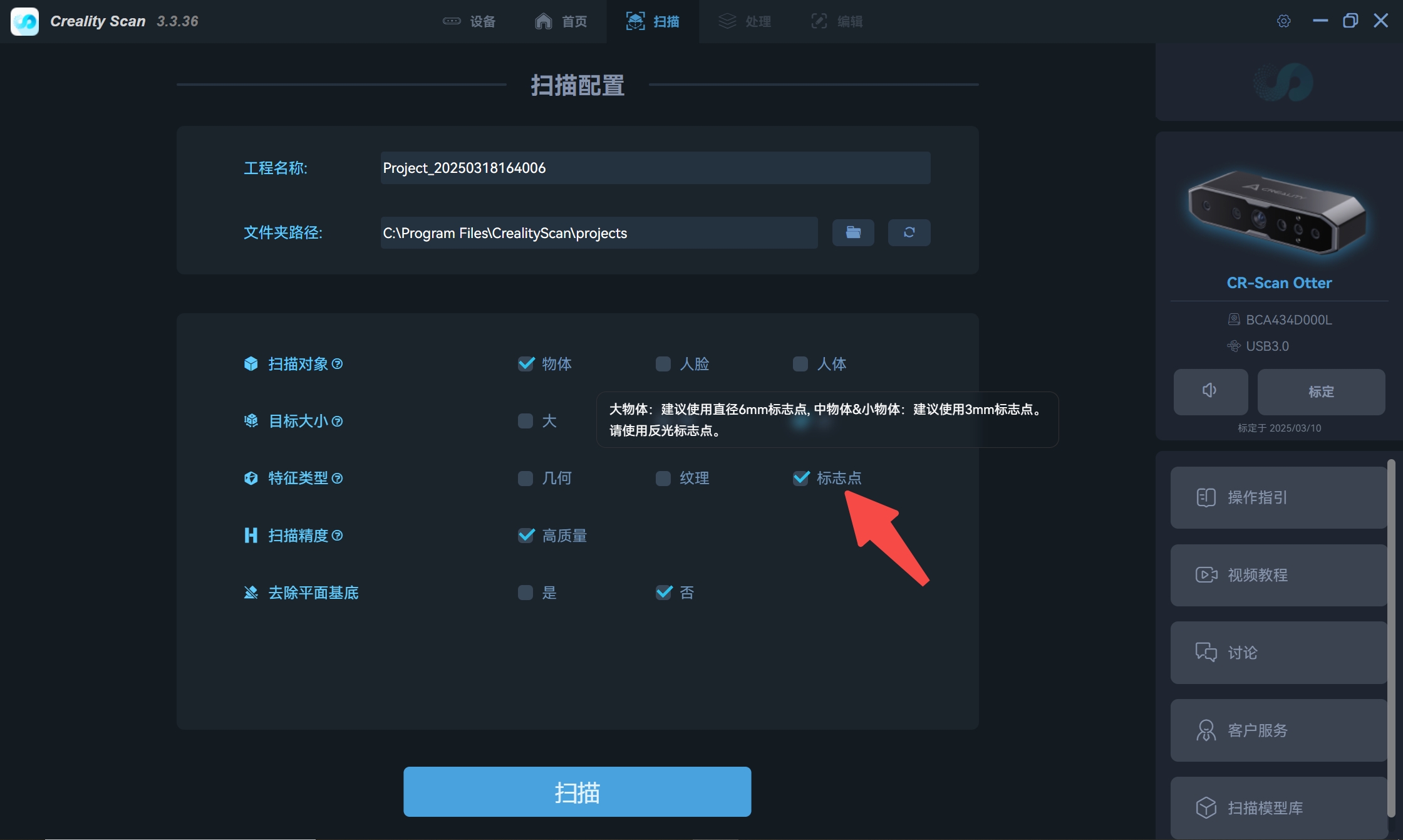Click the speaker sound icon button

pos(1210,391)
